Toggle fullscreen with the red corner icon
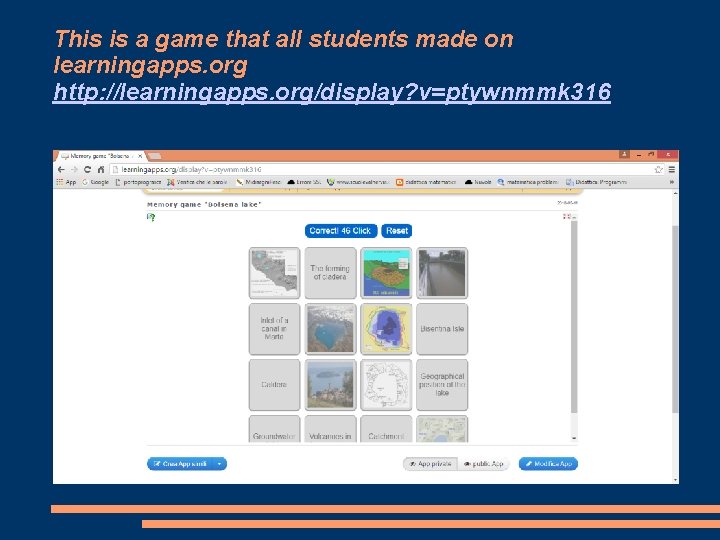Viewport: 720px width, 540px height. pyautogui.click(x=567, y=216)
